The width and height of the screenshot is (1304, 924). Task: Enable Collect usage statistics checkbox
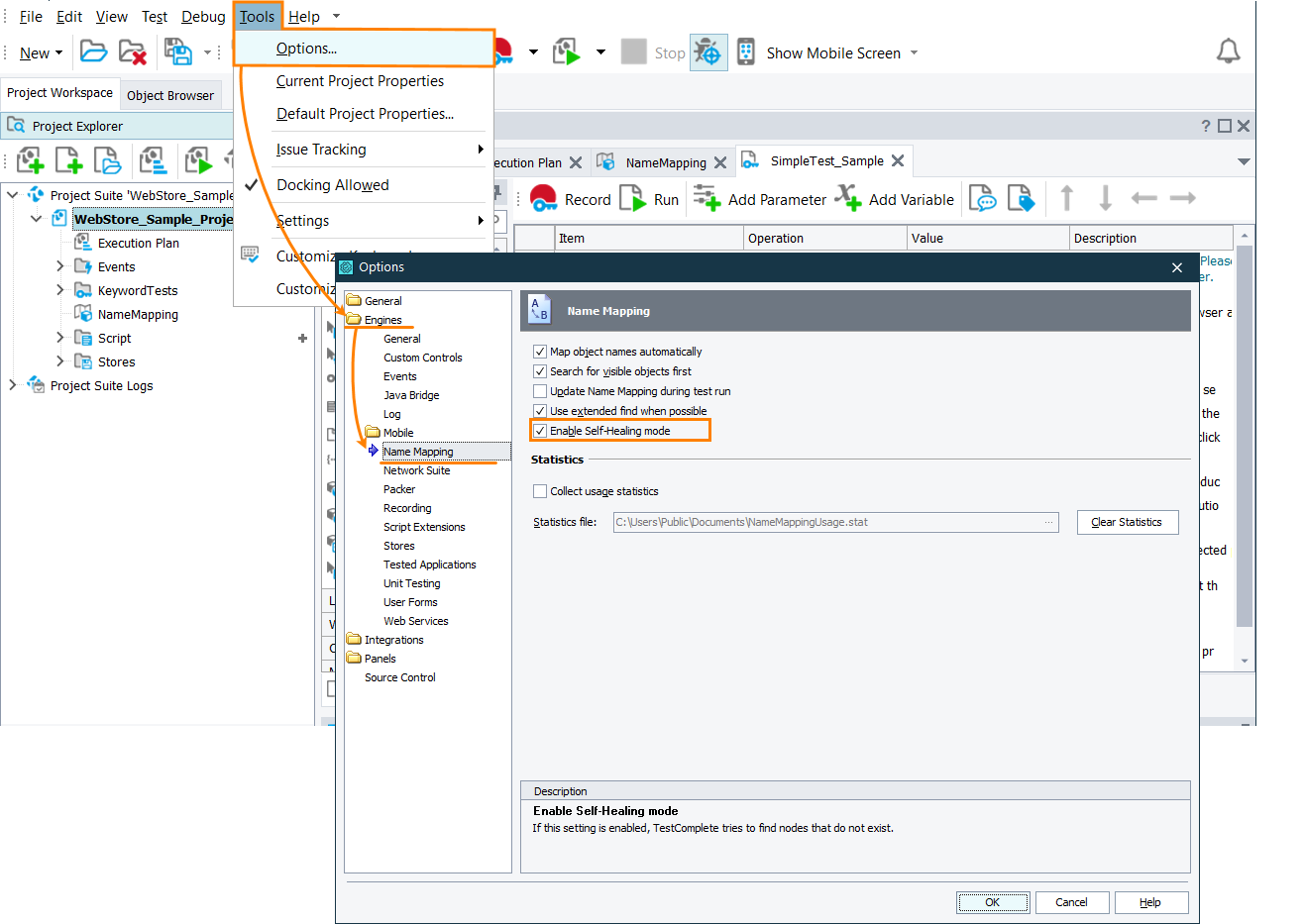540,491
